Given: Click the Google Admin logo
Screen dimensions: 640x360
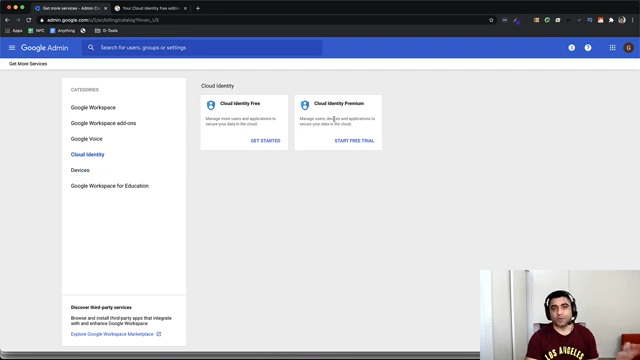Looking at the screenshot, I should [44, 48].
